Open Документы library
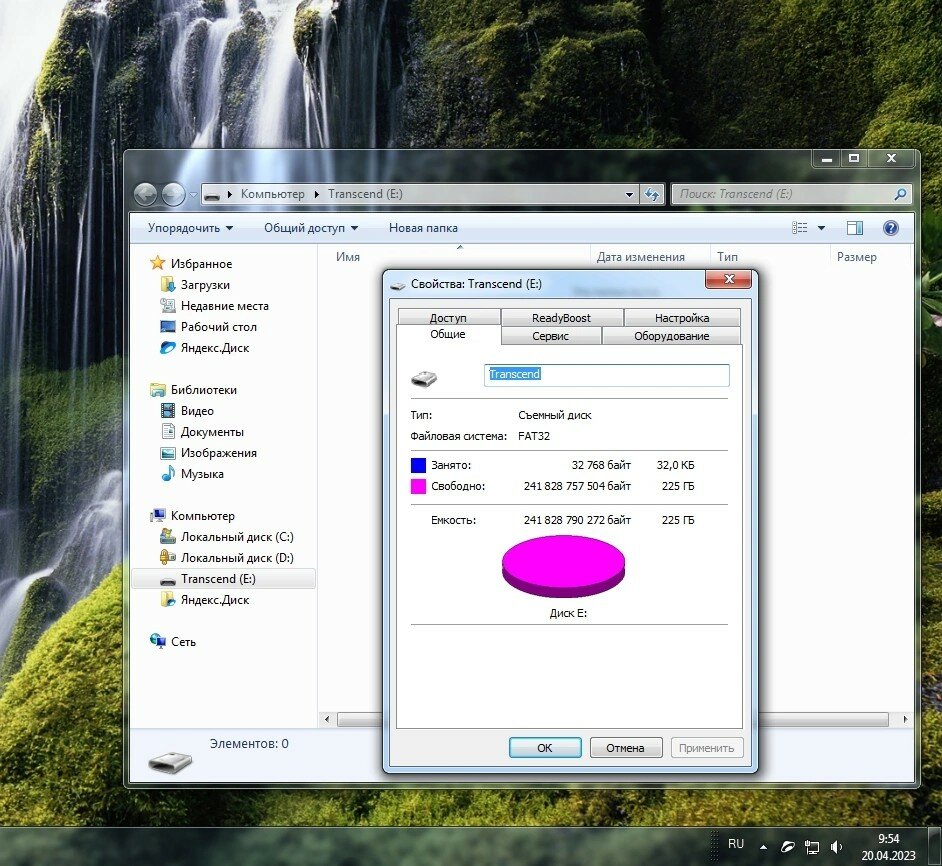 [211, 432]
